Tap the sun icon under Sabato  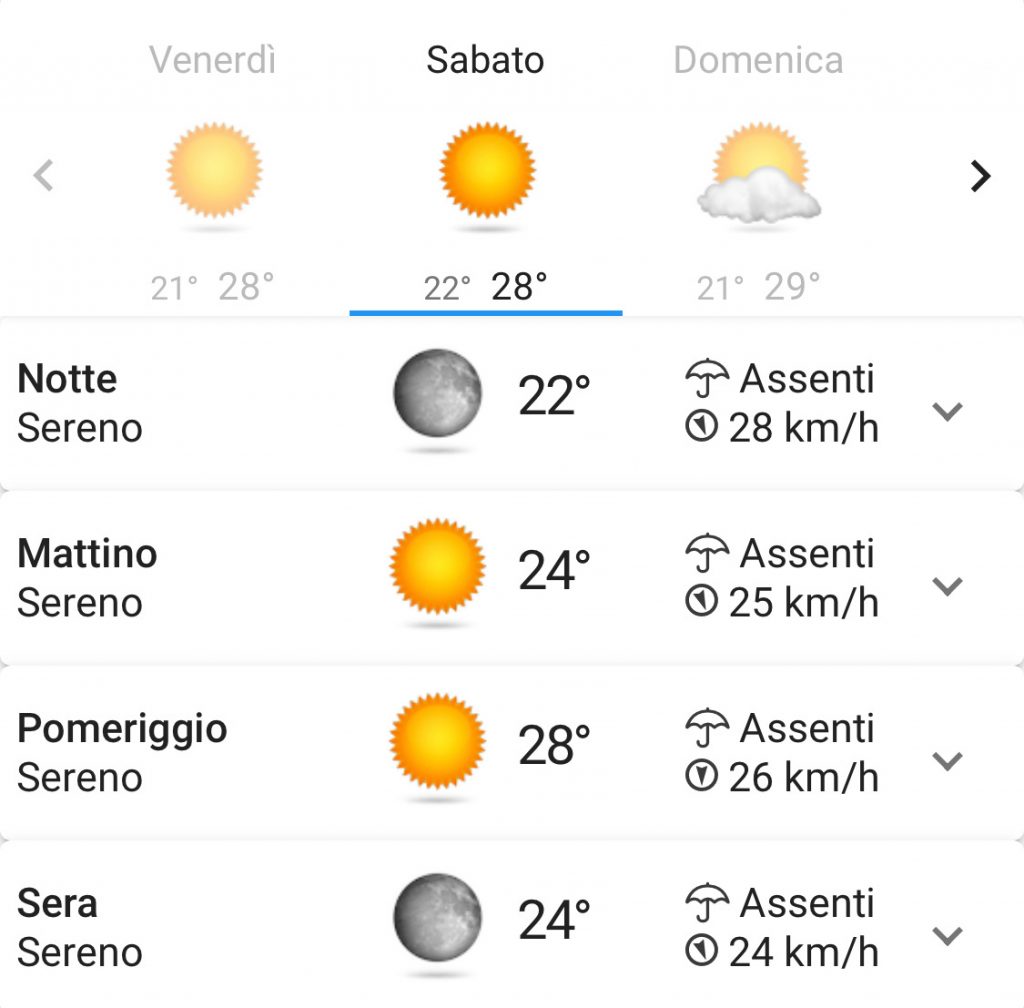tap(487, 170)
